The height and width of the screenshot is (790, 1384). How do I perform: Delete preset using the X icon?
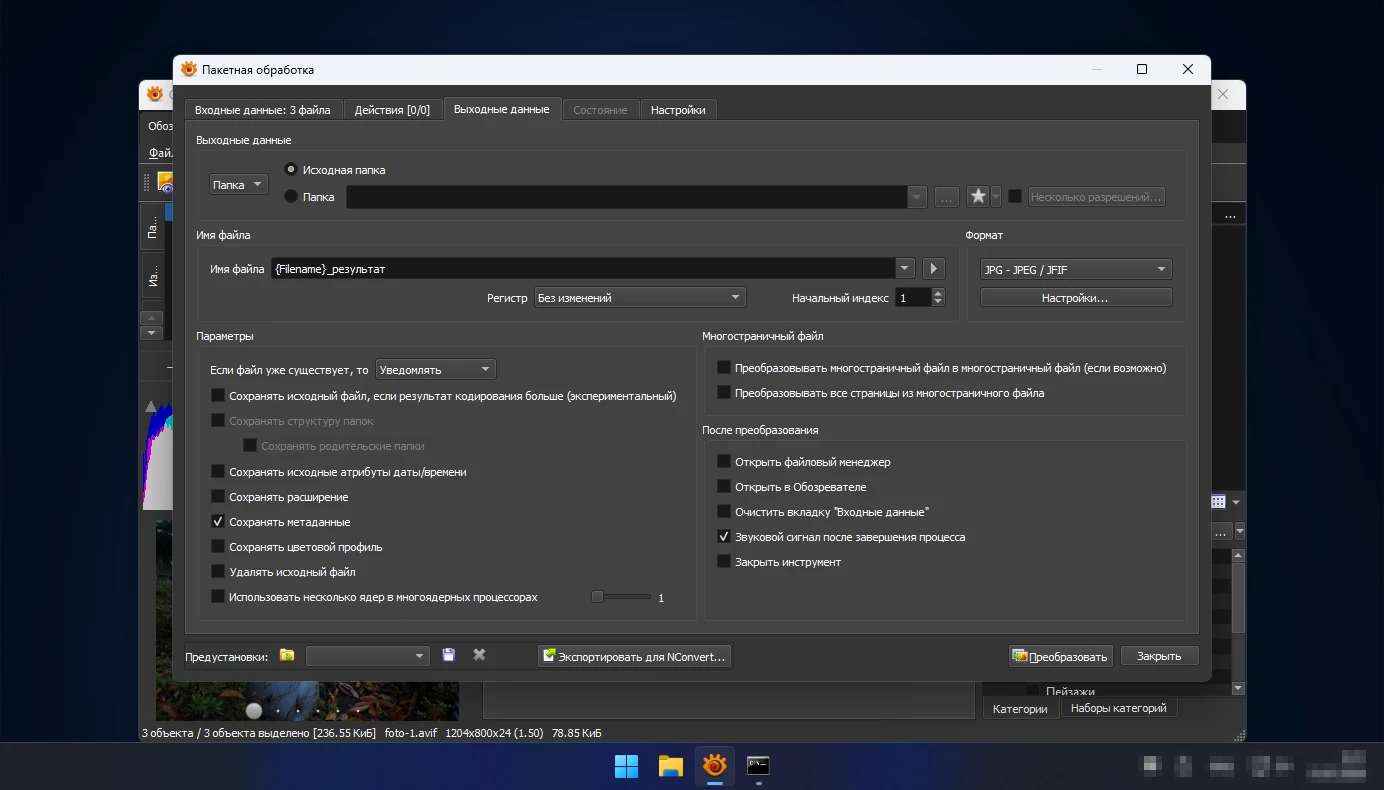pyautogui.click(x=479, y=655)
